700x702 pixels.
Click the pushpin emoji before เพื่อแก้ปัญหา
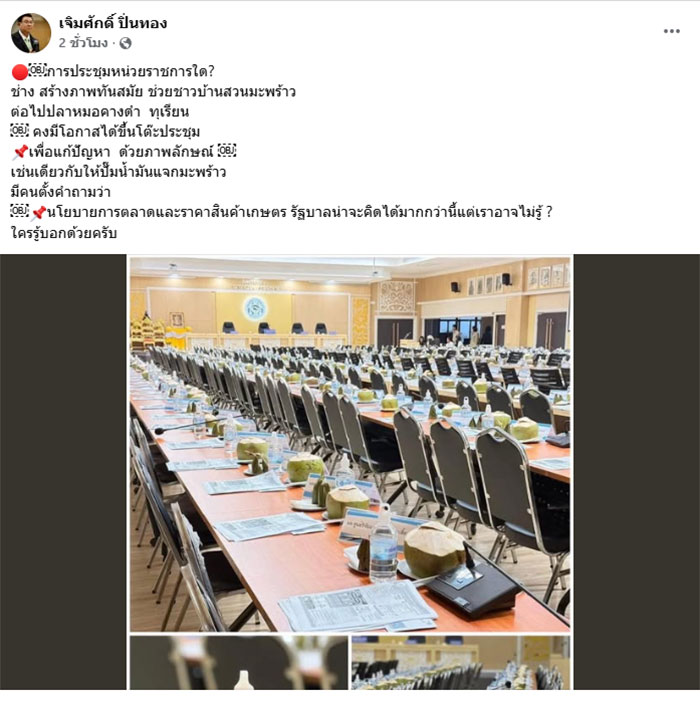point(20,152)
